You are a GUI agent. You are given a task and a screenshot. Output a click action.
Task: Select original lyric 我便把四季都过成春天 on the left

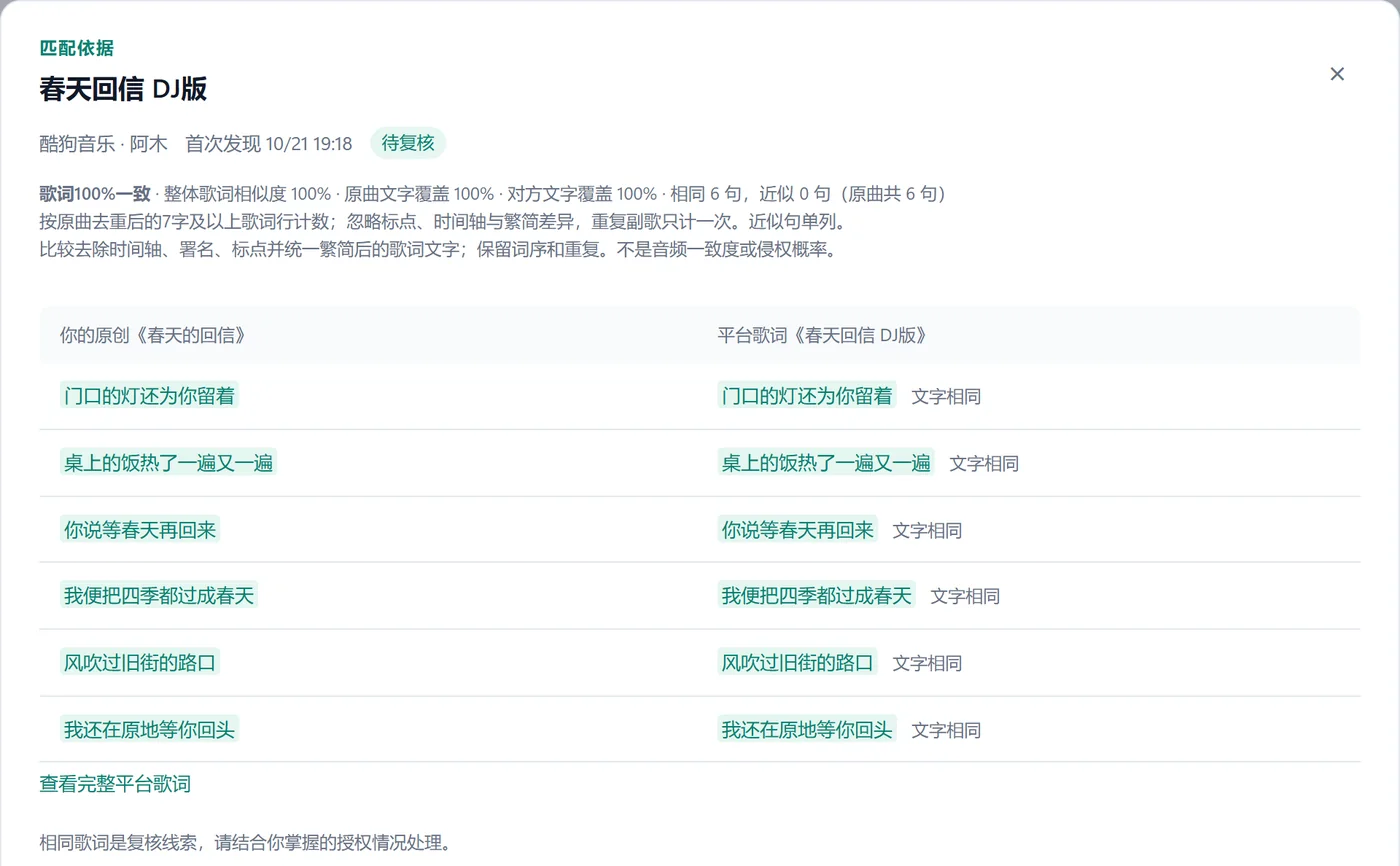(159, 596)
